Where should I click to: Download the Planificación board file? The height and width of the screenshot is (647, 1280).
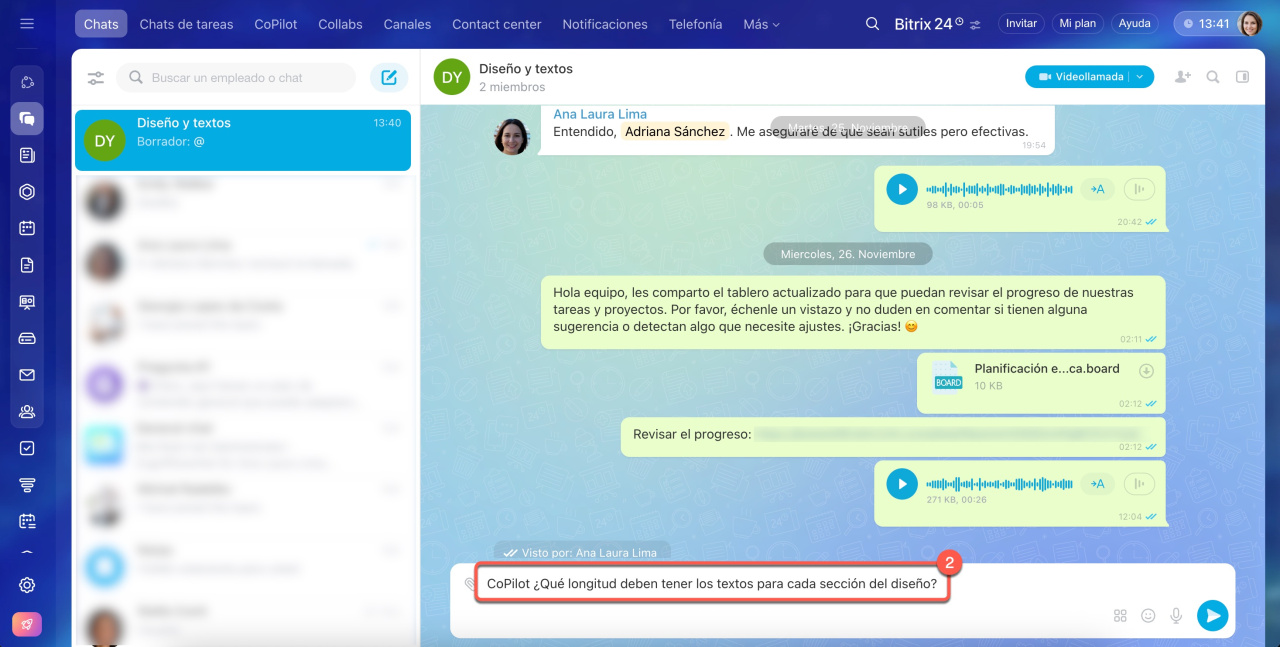click(1147, 371)
